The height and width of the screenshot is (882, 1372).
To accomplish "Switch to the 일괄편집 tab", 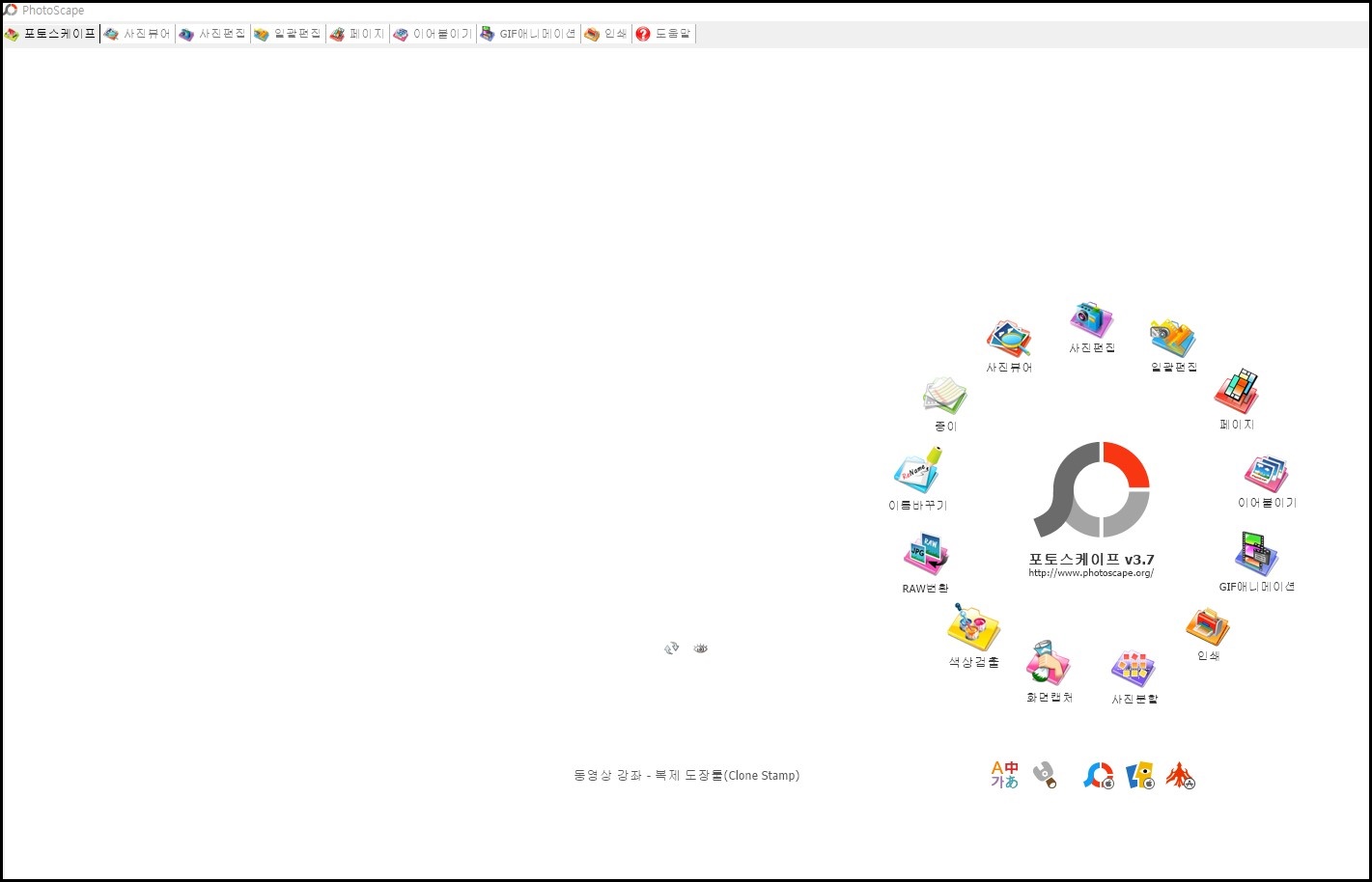I will (288, 34).
